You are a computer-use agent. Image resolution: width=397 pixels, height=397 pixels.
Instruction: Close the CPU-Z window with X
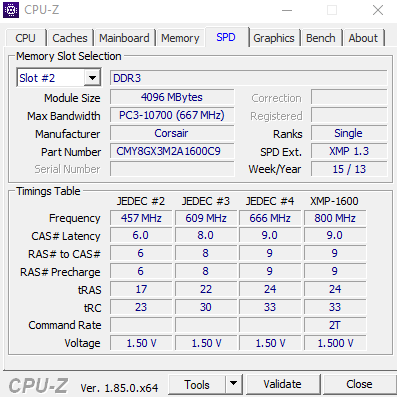point(378,10)
